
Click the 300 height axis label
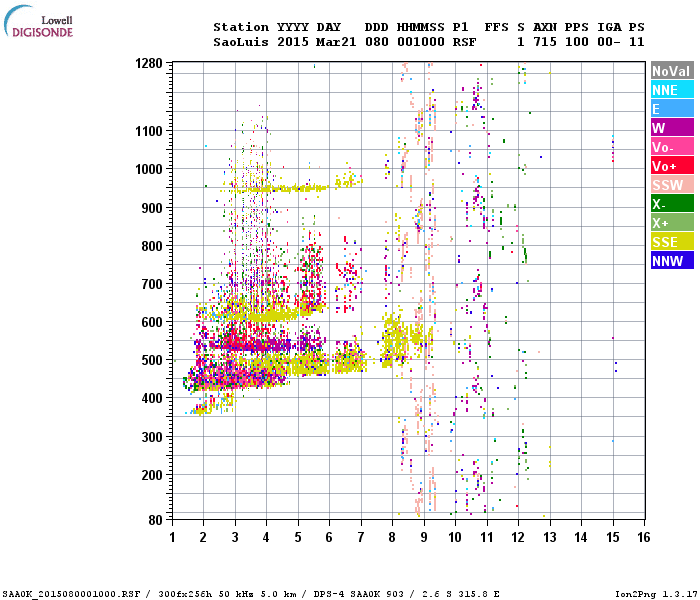(152, 437)
